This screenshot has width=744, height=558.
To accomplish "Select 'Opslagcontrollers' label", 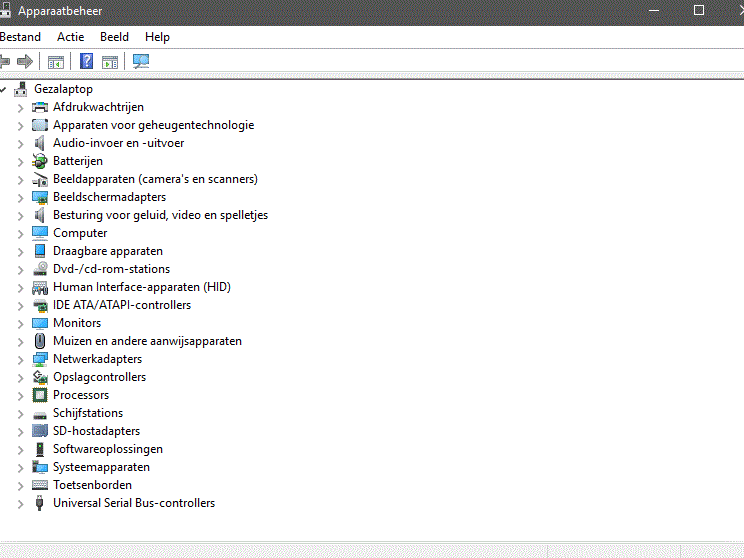I will [x=100, y=377].
